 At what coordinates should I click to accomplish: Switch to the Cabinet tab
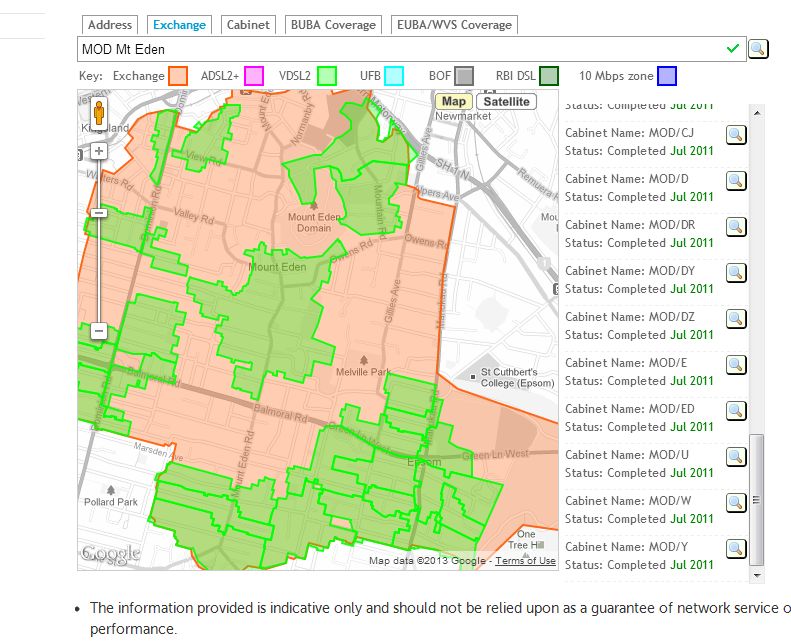pos(247,25)
